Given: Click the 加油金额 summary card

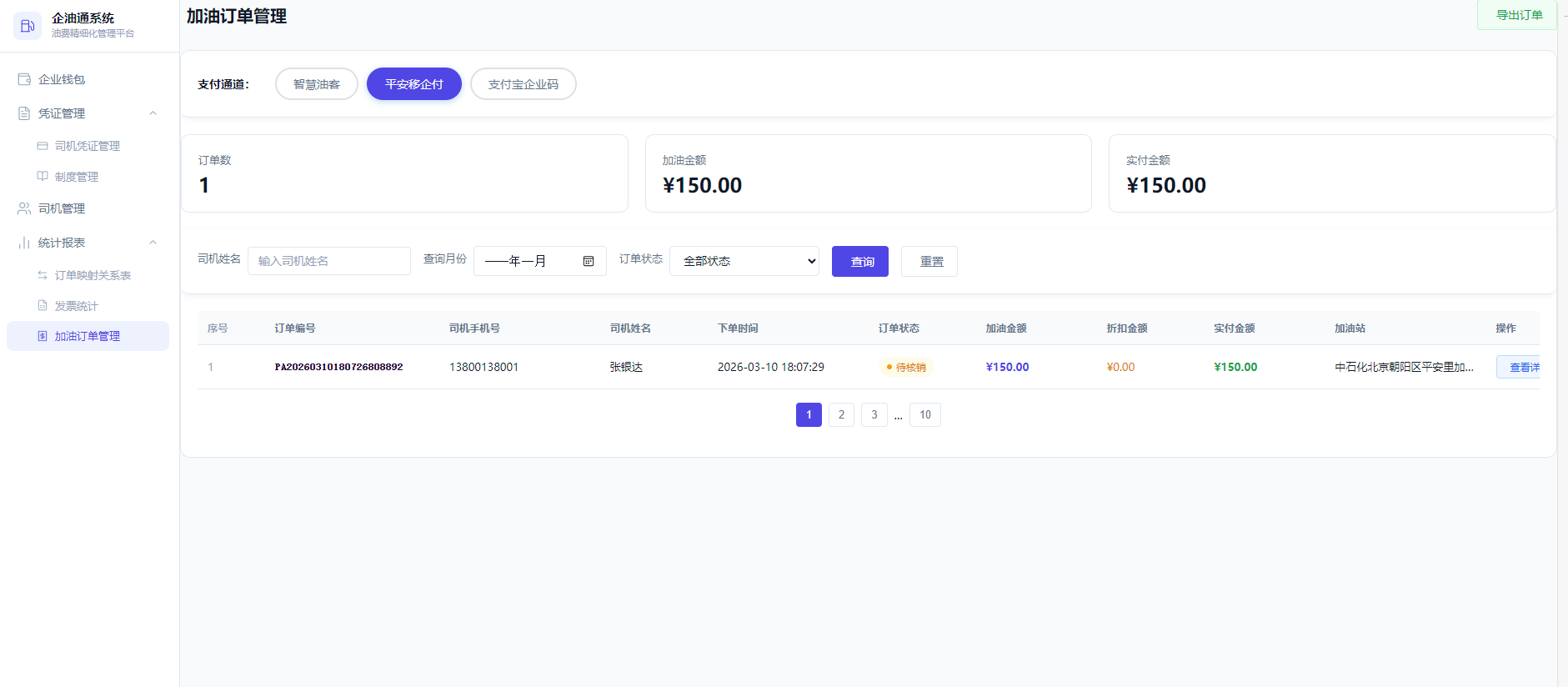Looking at the screenshot, I should [x=869, y=173].
